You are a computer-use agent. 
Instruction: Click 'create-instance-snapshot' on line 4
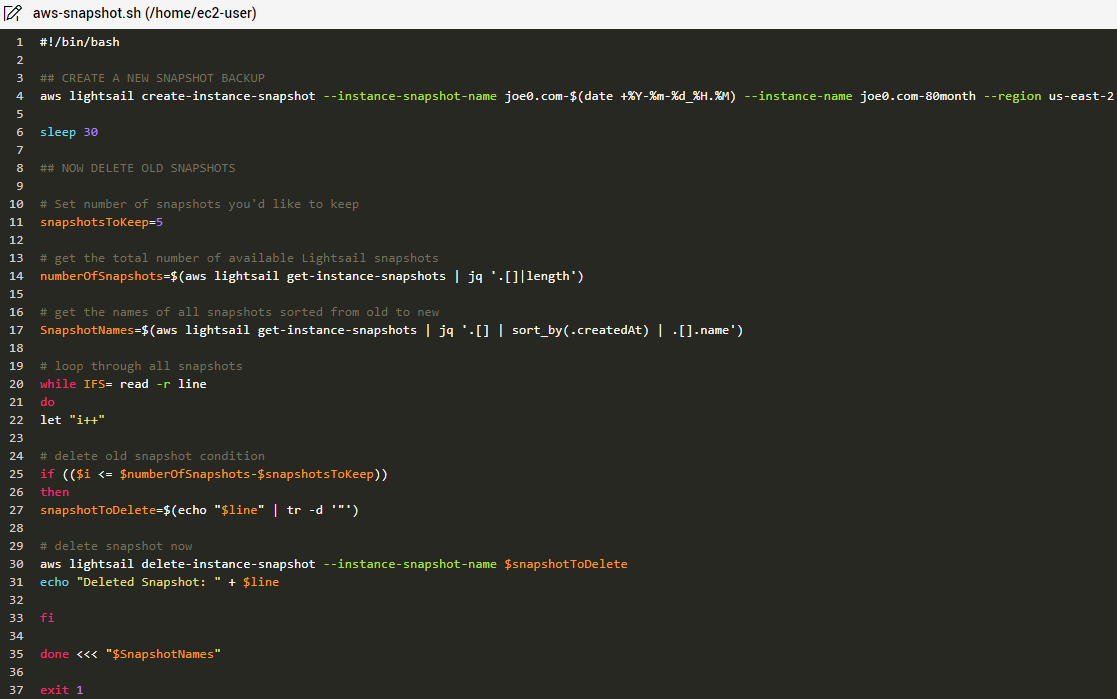pos(228,96)
